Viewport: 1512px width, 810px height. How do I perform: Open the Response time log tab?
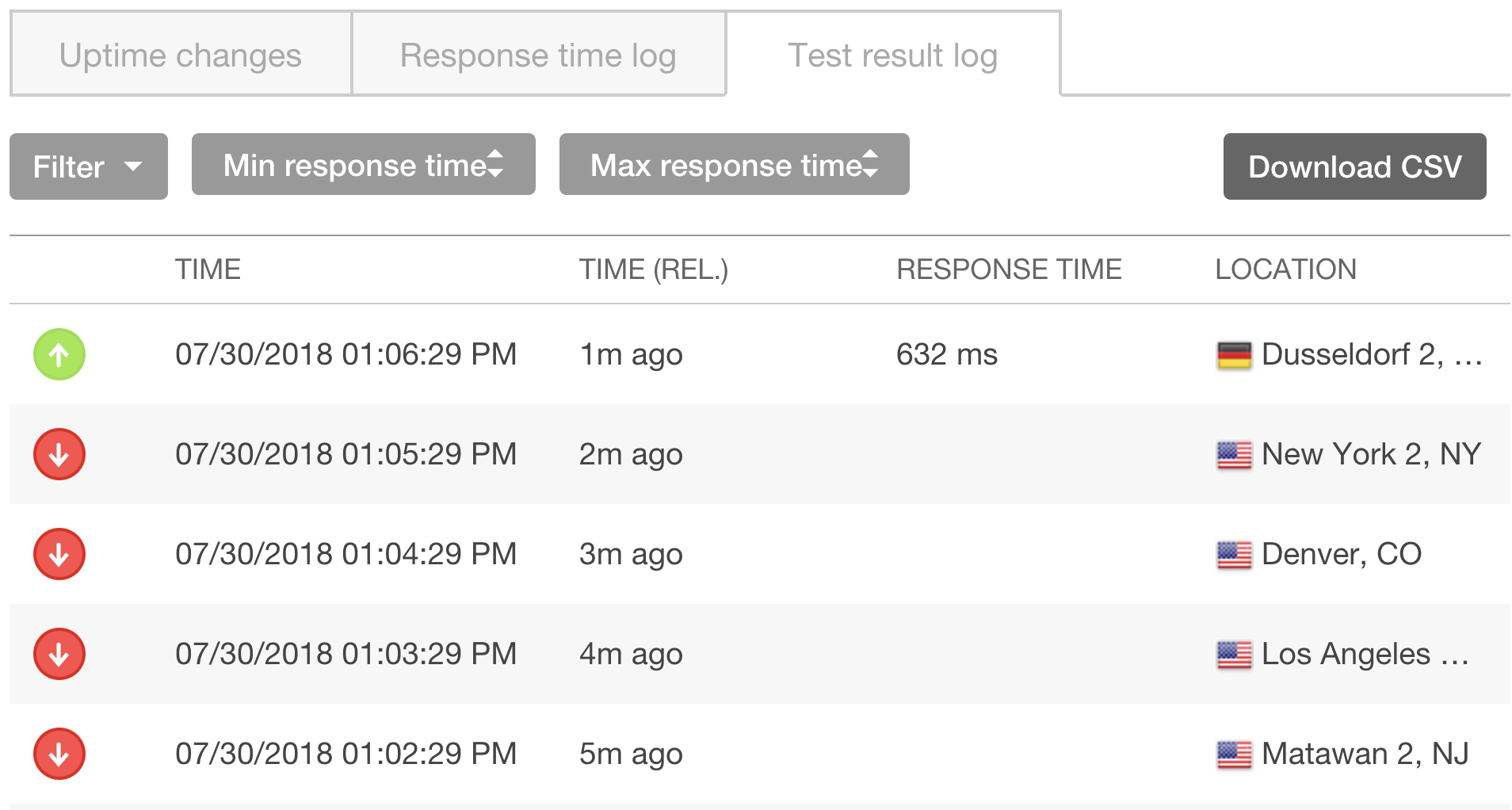point(539,55)
